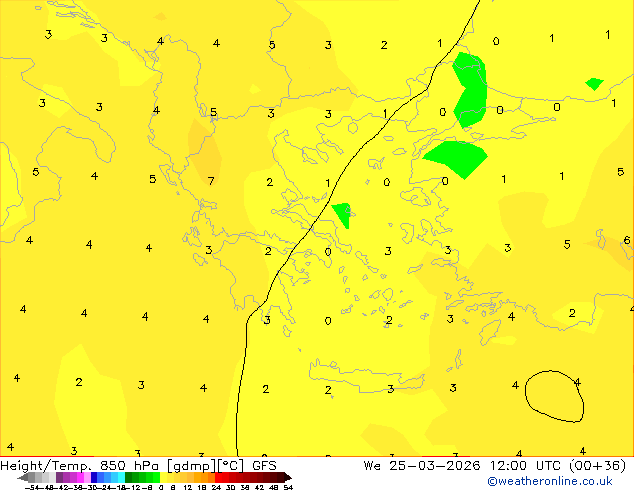This screenshot has width=634, height=490.
Task: Pick the cyan segment of the temperature scale
Action: [116, 477]
